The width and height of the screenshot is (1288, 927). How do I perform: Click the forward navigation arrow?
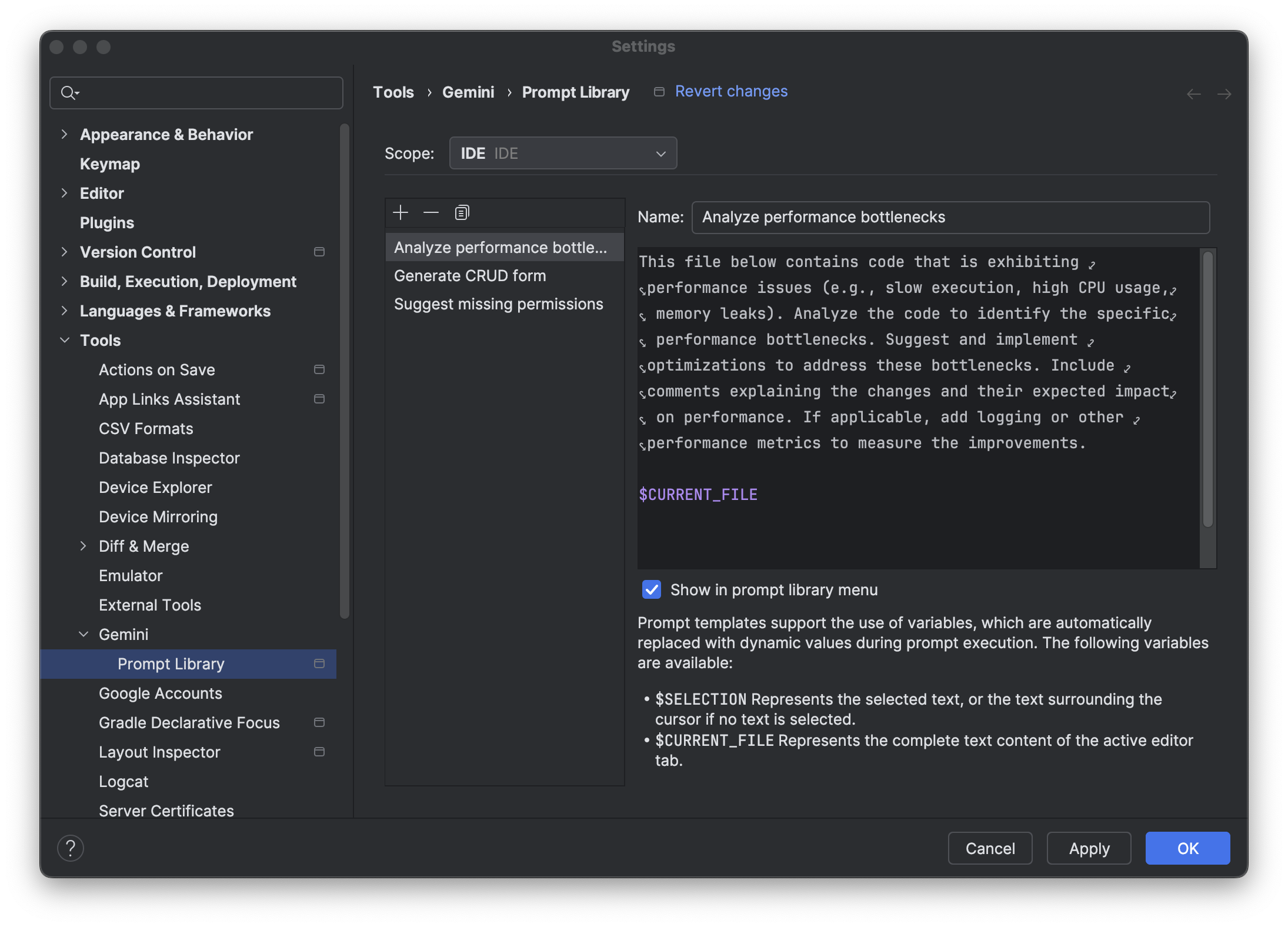[1223, 94]
